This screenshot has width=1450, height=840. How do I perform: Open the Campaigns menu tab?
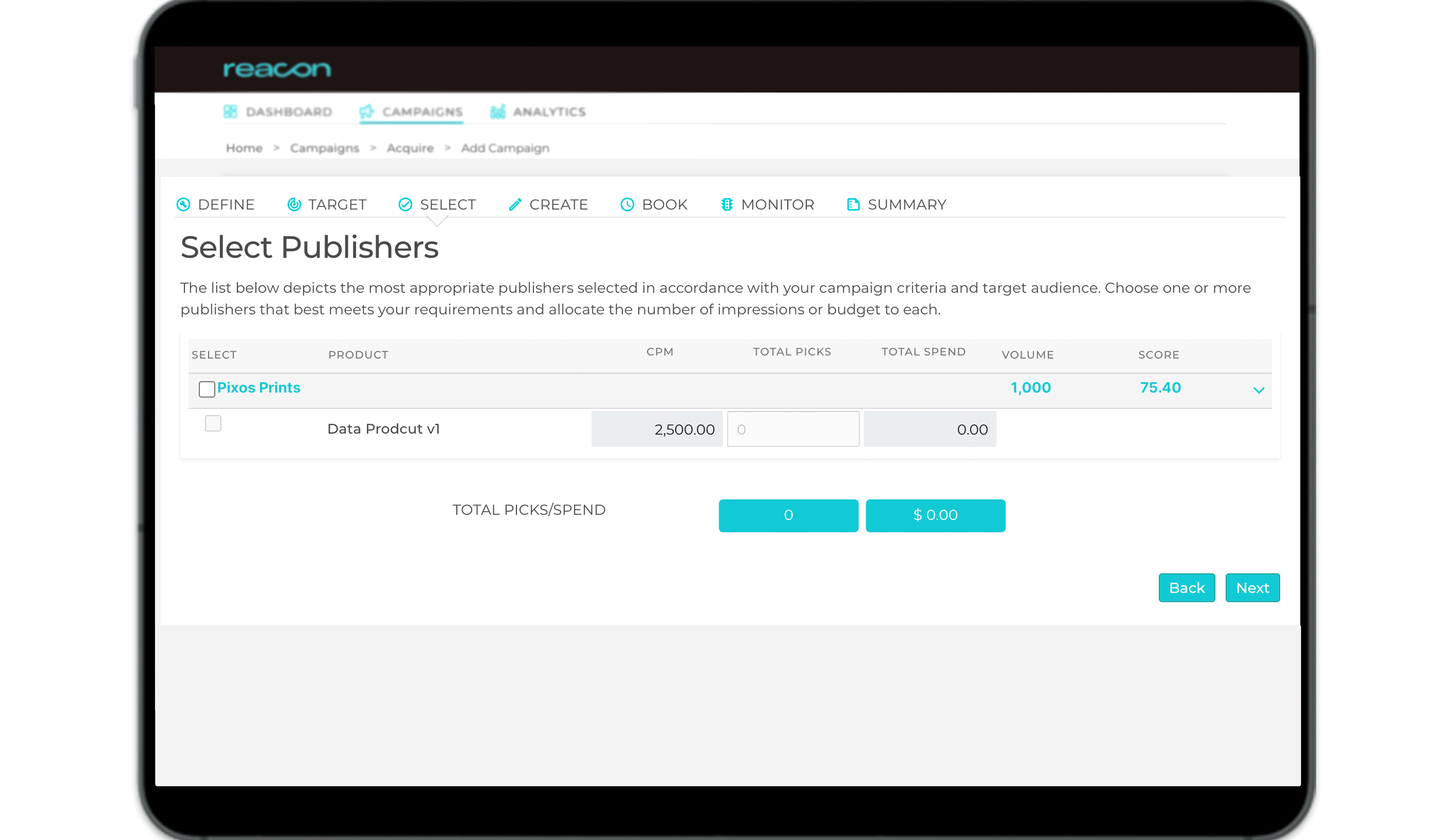coord(422,112)
